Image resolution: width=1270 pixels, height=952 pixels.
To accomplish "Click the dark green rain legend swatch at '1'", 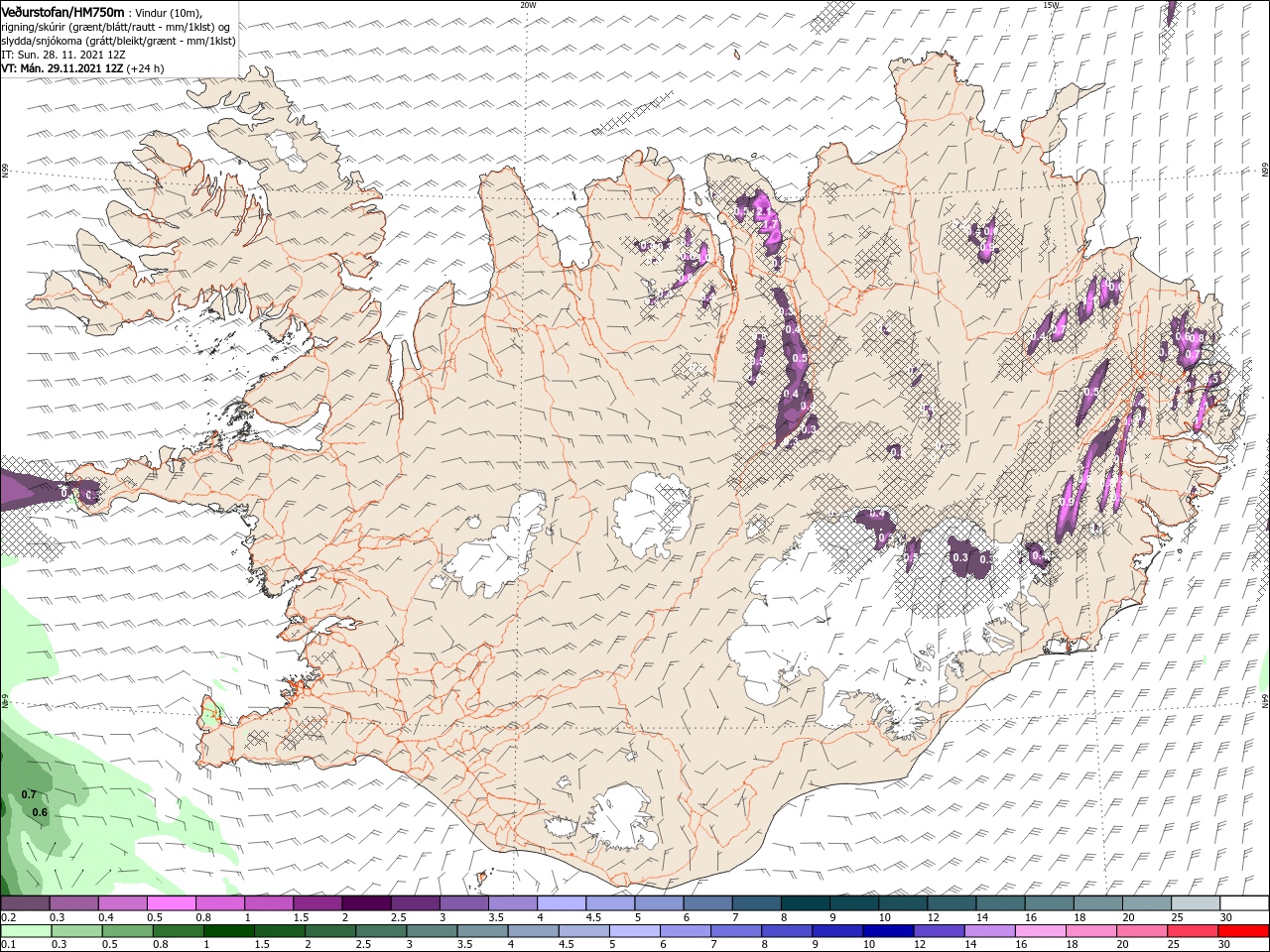I will pos(228,931).
